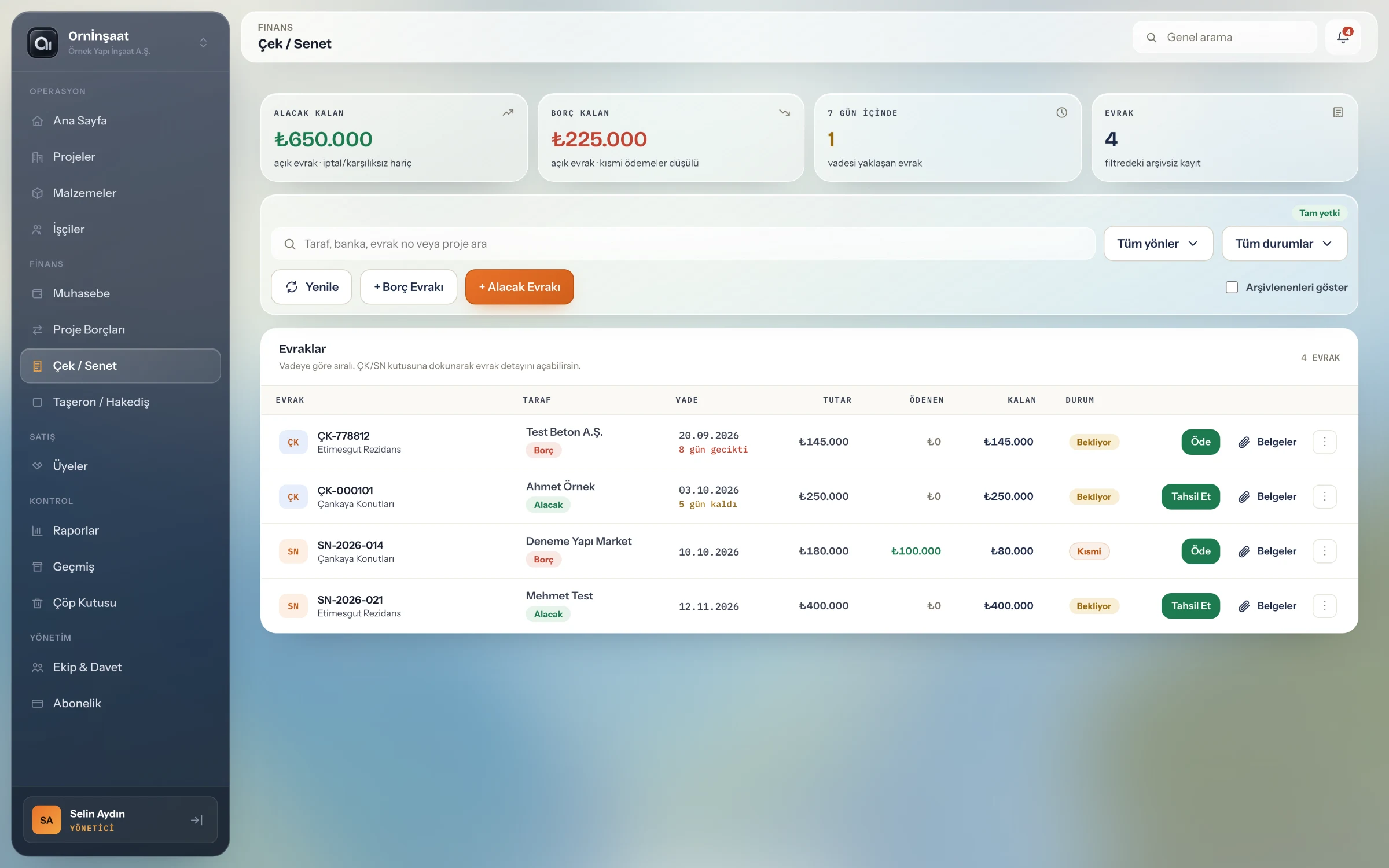This screenshot has height=868, width=1389.
Task: Click the SA user avatar
Action: (x=46, y=820)
